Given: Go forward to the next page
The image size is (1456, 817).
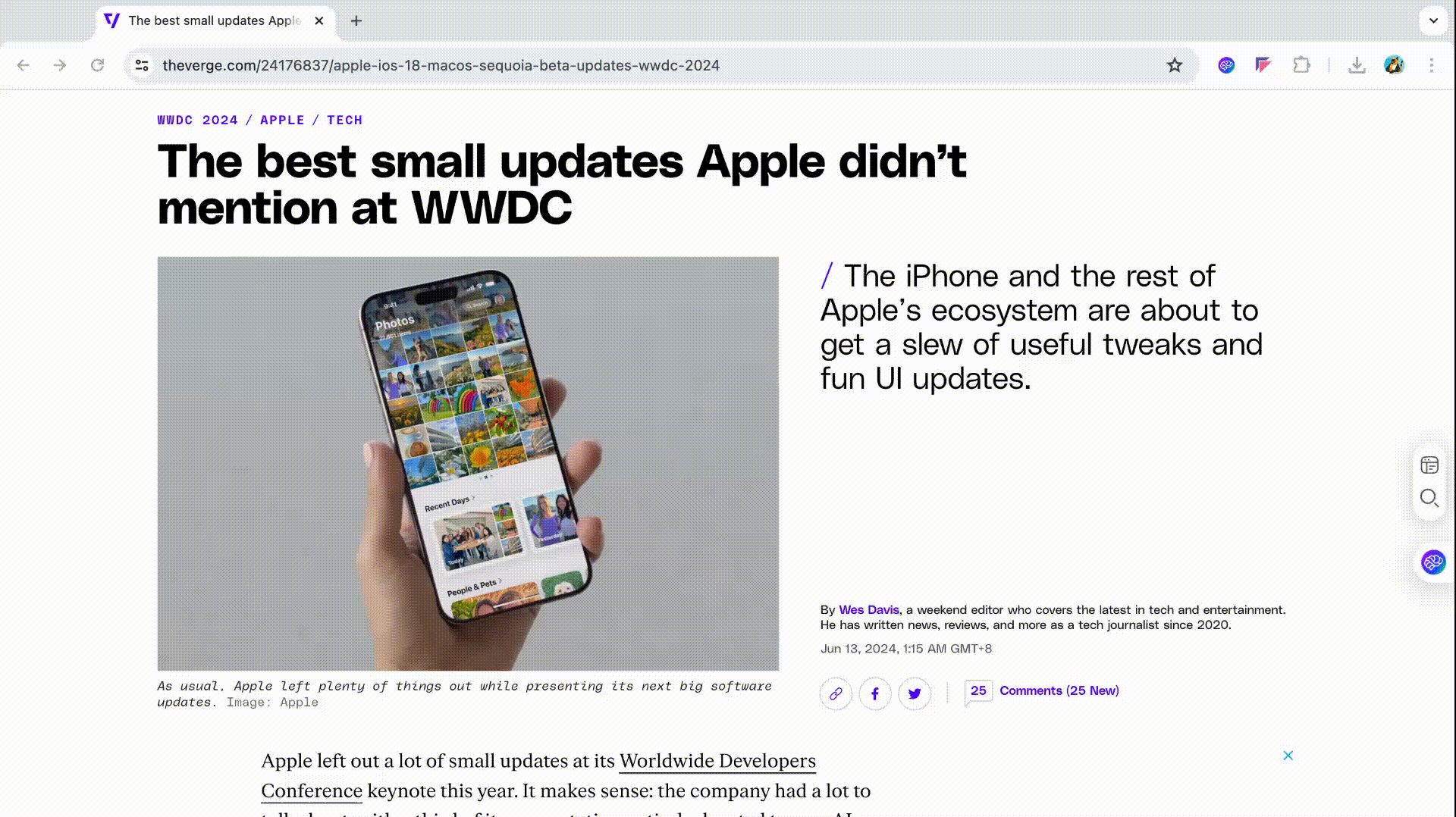Looking at the screenshot, I should (60, 65).
